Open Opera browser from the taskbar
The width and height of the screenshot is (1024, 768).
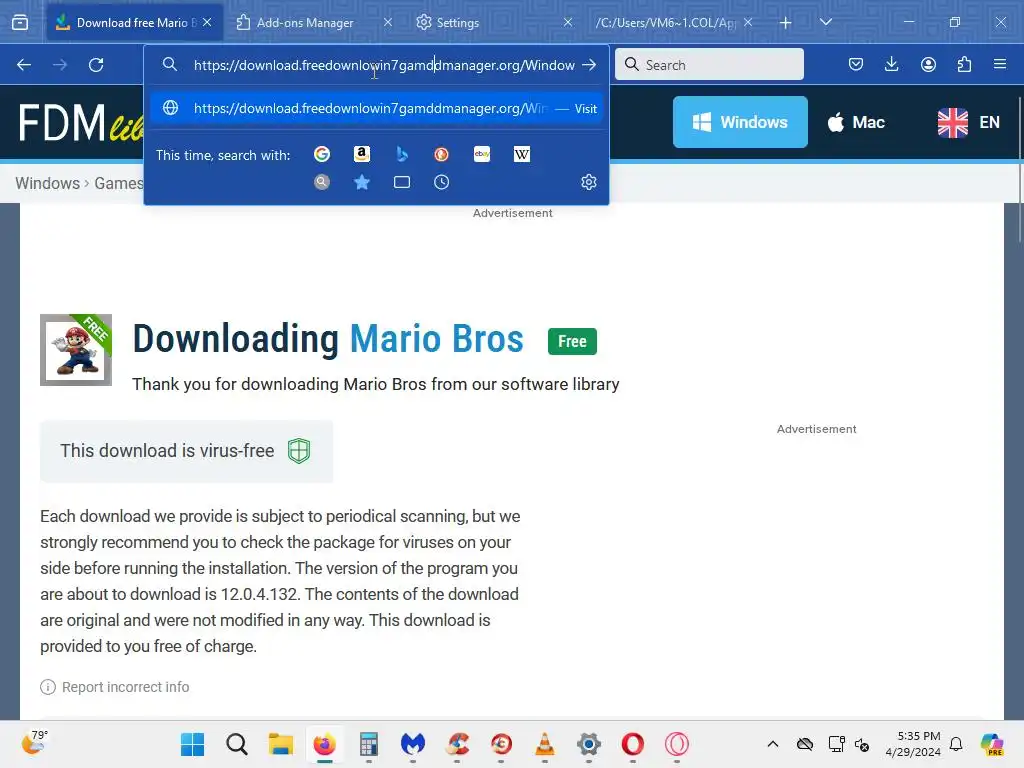click(x=633, y=744)
